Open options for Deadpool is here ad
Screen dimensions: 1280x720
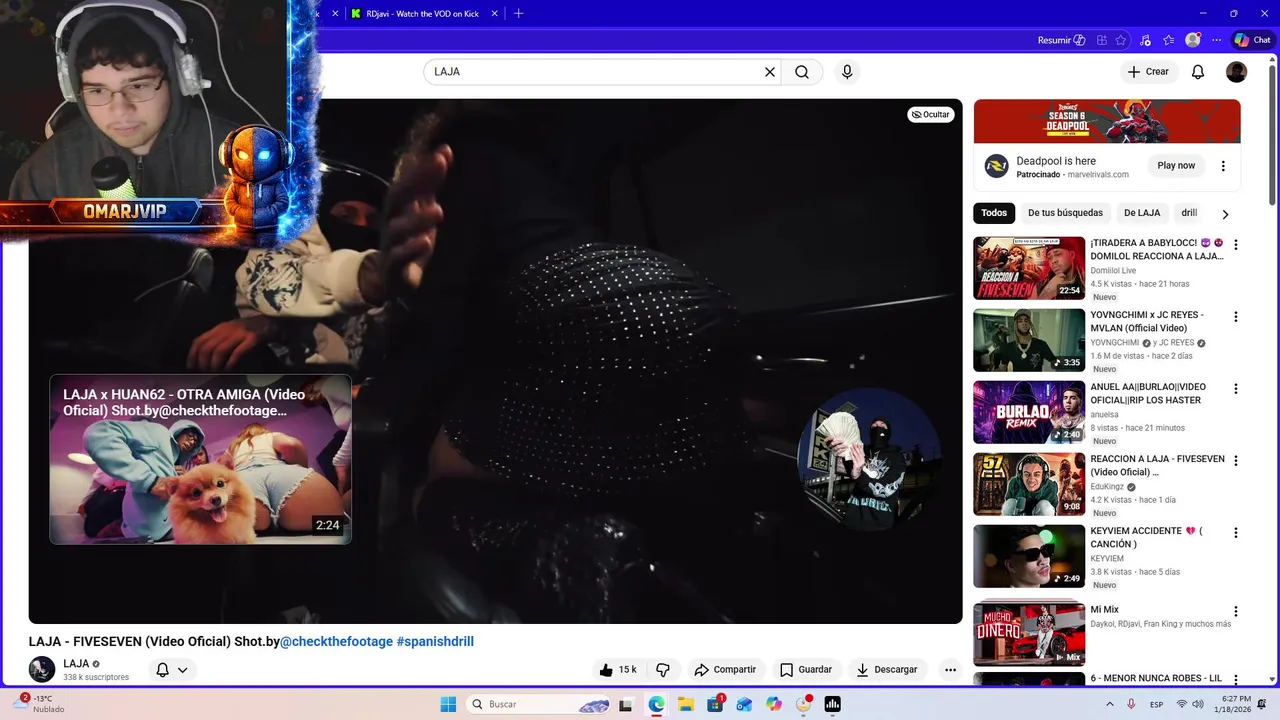(1222, 166)
